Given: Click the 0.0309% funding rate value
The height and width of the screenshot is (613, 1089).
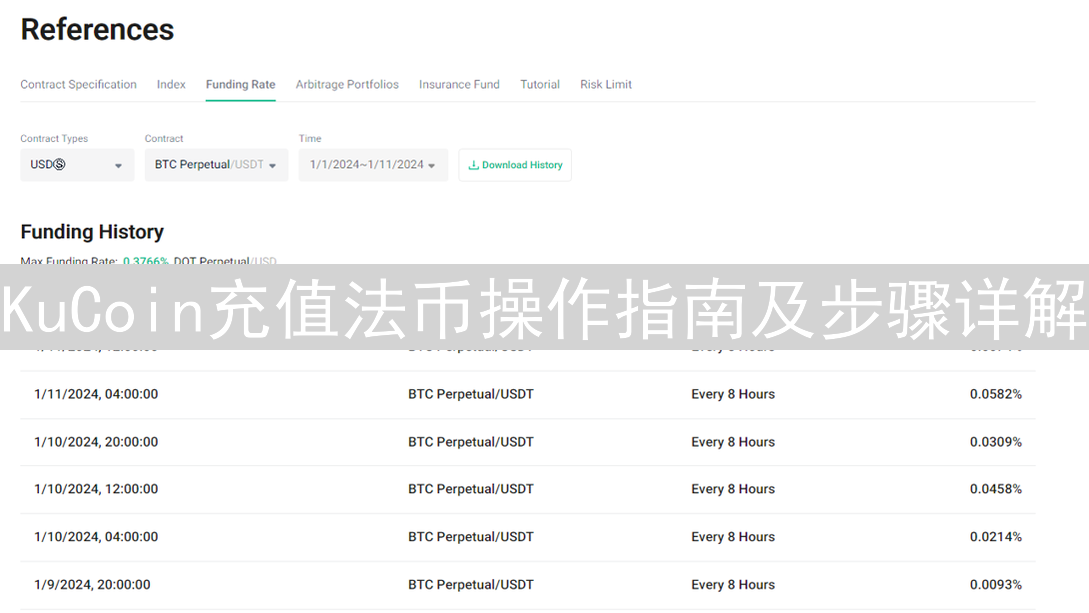Looking at the screenshot, I should tap(995, 442).
